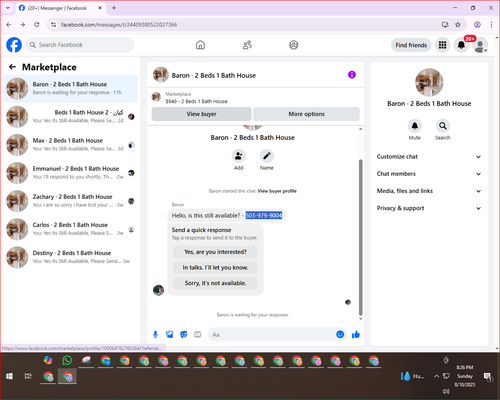
Task: Open the Carlos conversation
Action: point(70,229)
